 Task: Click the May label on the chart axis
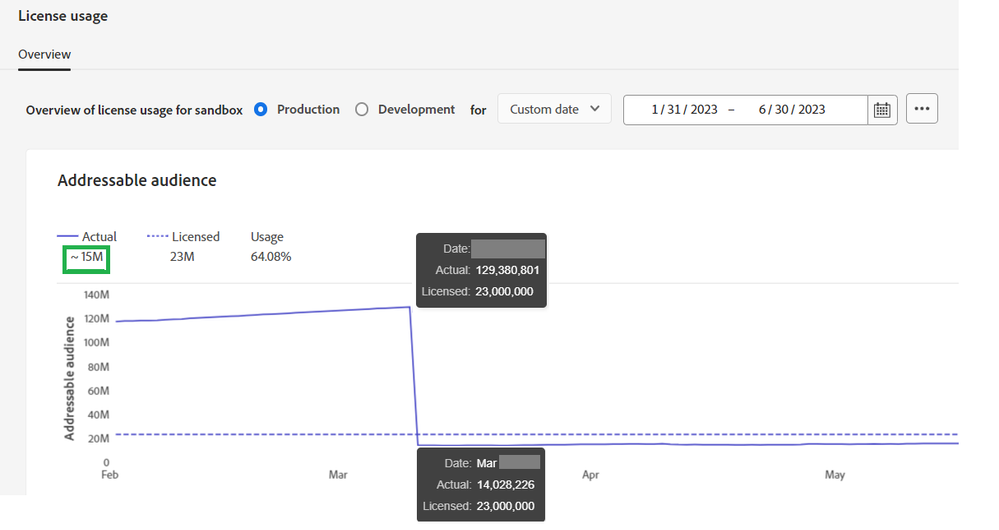tap(835, 475)
